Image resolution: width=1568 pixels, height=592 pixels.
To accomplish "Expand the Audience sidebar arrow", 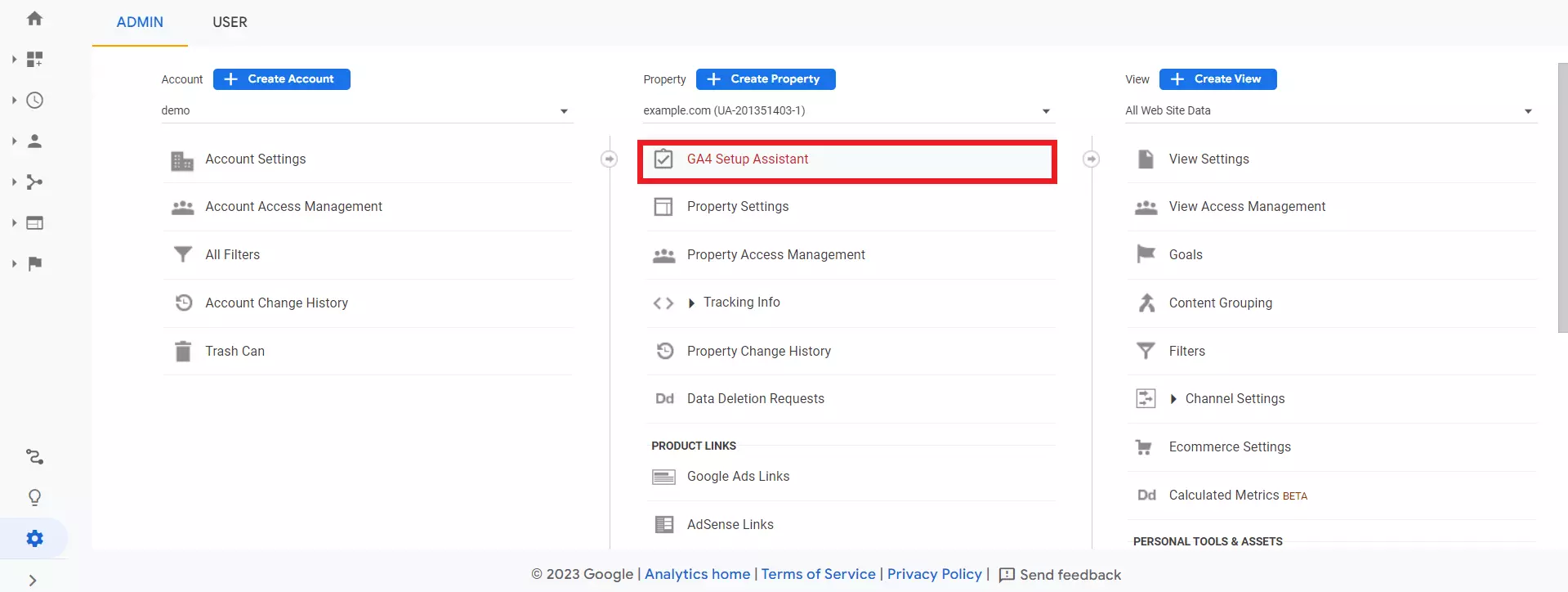I will (14, 141).
